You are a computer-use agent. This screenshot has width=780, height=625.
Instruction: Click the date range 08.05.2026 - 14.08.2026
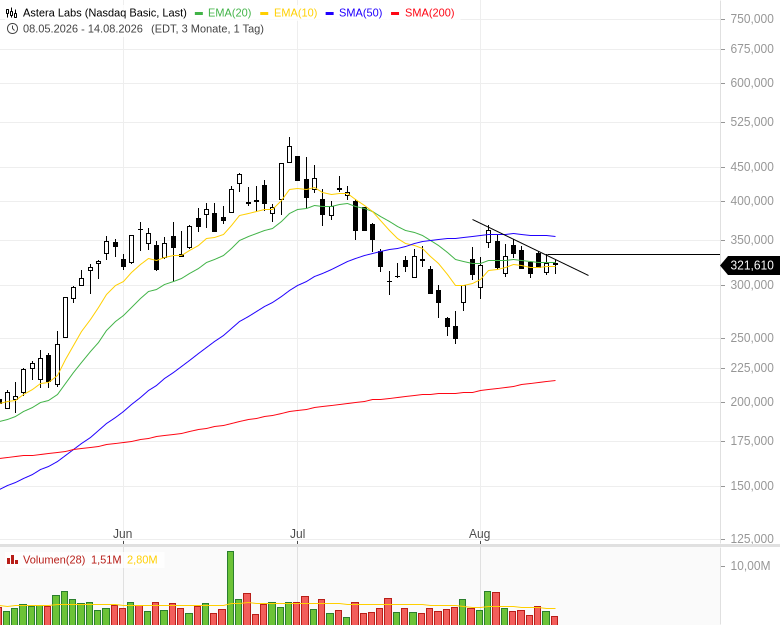pyautogui.click(x=83, y=29)
